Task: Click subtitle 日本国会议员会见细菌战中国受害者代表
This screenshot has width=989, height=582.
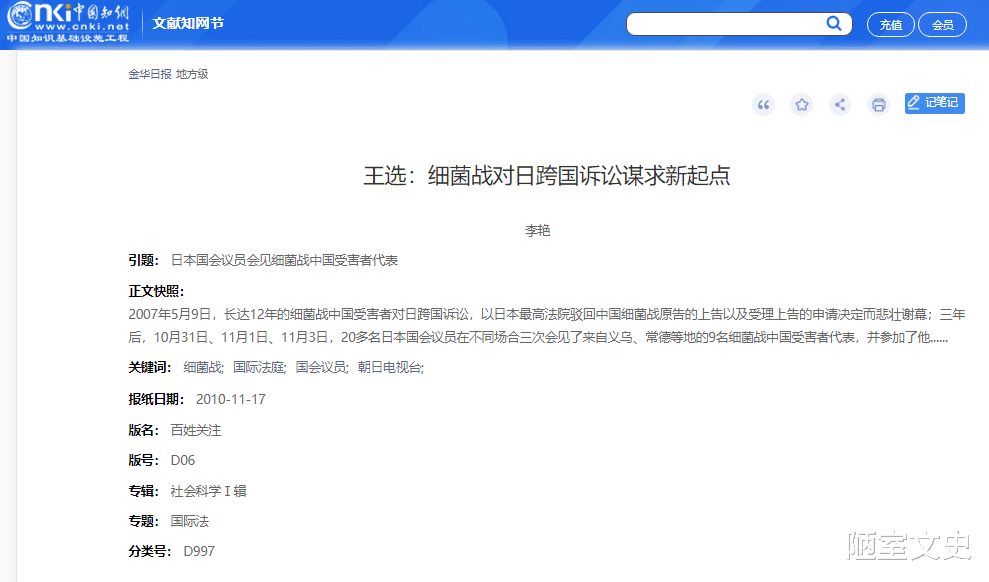Action: 284,260
